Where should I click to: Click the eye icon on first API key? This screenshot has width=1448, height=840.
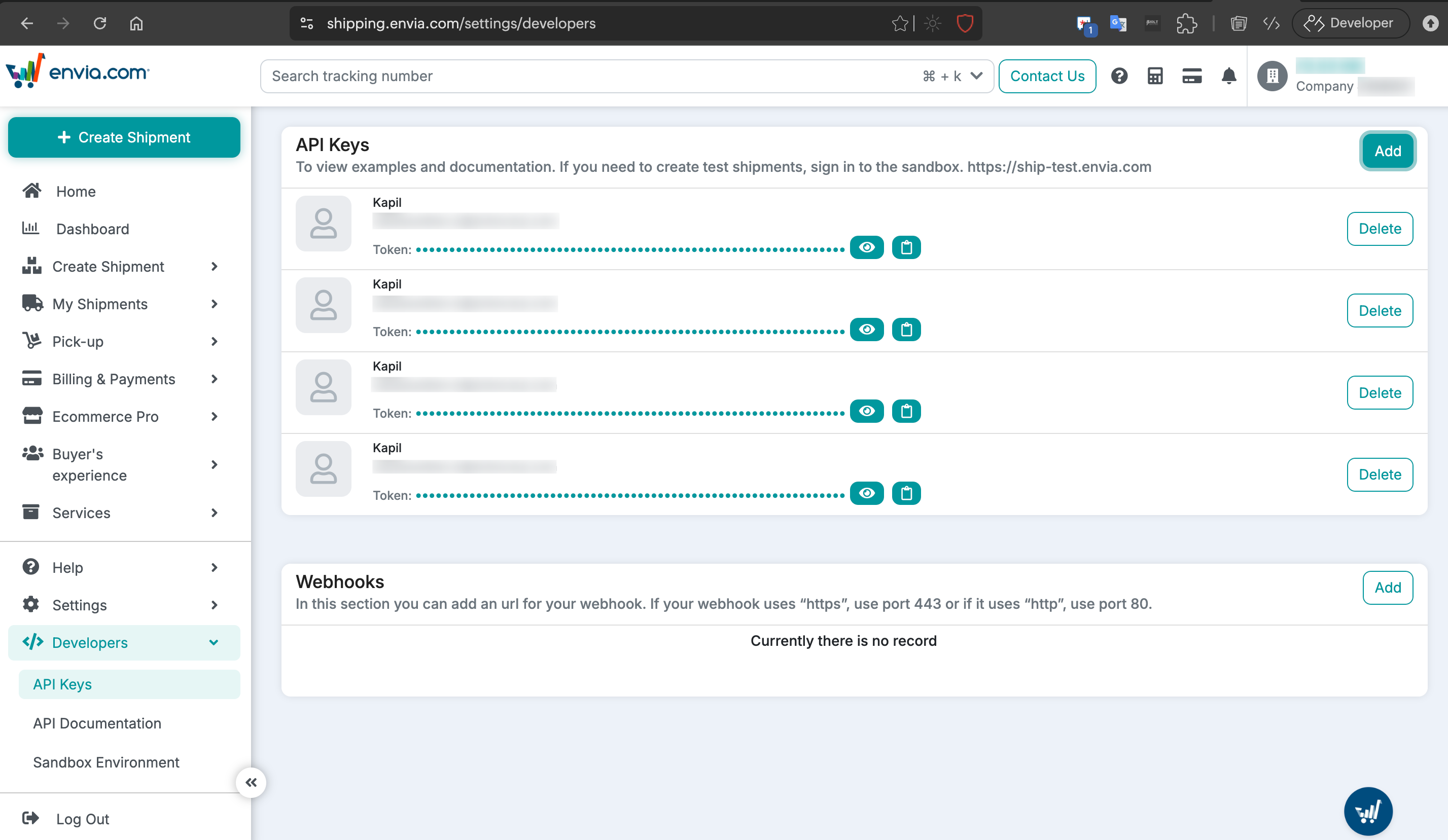click(867, 247)
